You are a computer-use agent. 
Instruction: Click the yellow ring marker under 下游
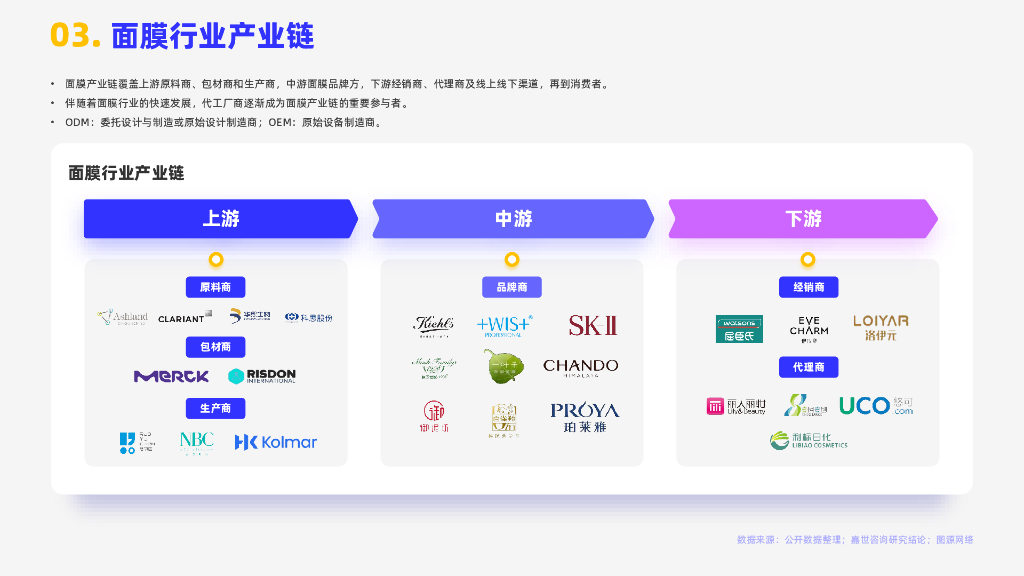point(808,260)
